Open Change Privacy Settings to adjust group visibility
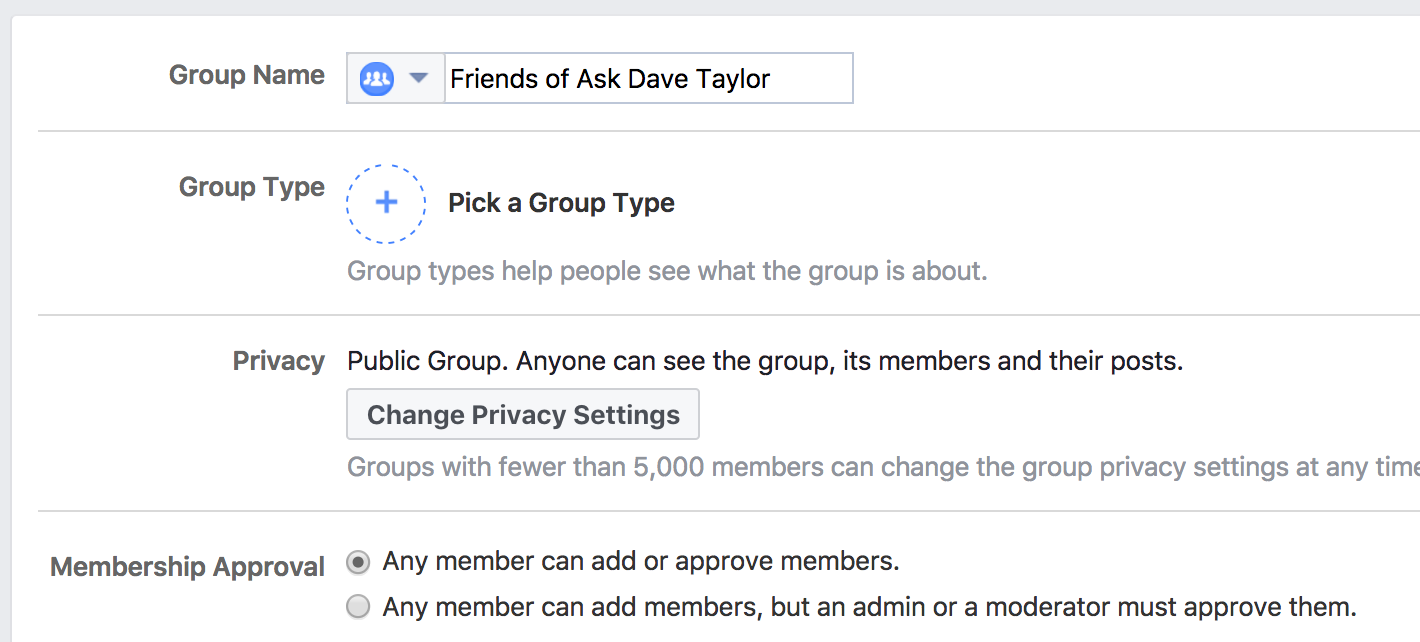 coord(522,413)
